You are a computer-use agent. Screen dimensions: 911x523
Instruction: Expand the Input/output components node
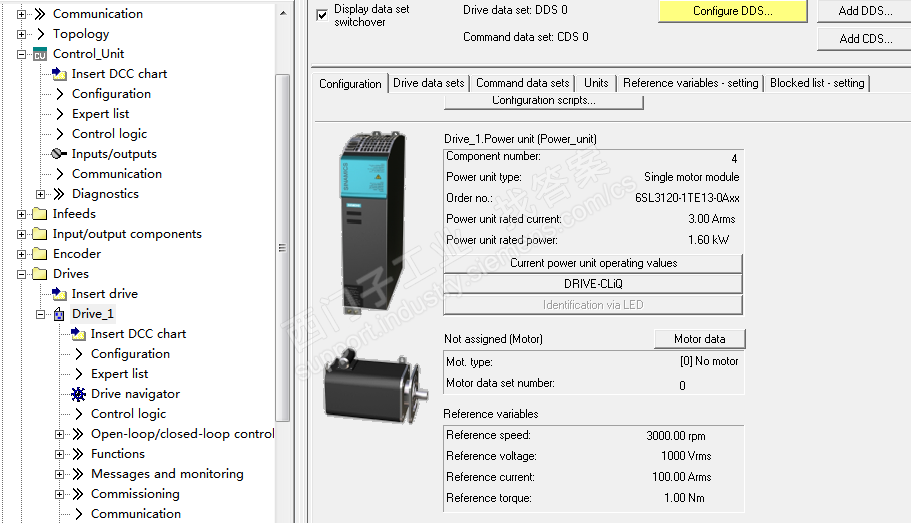pos(21,234)
